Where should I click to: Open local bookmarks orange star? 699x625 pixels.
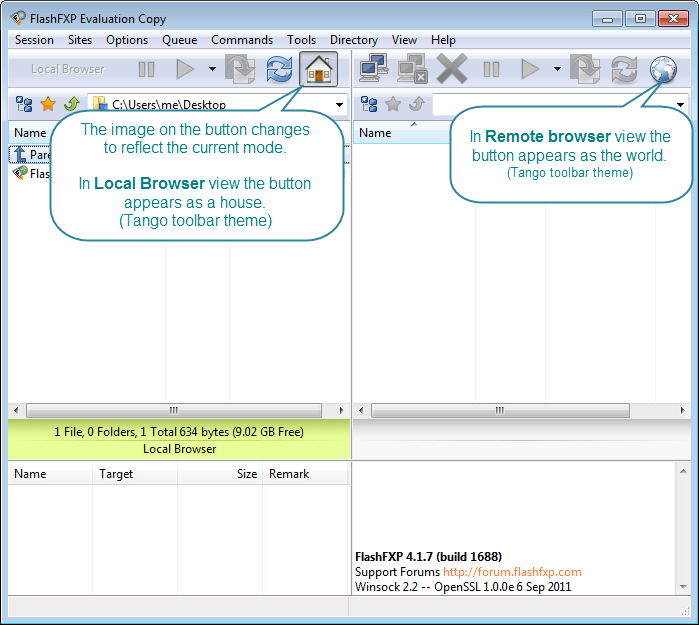[x=48, y=104]
